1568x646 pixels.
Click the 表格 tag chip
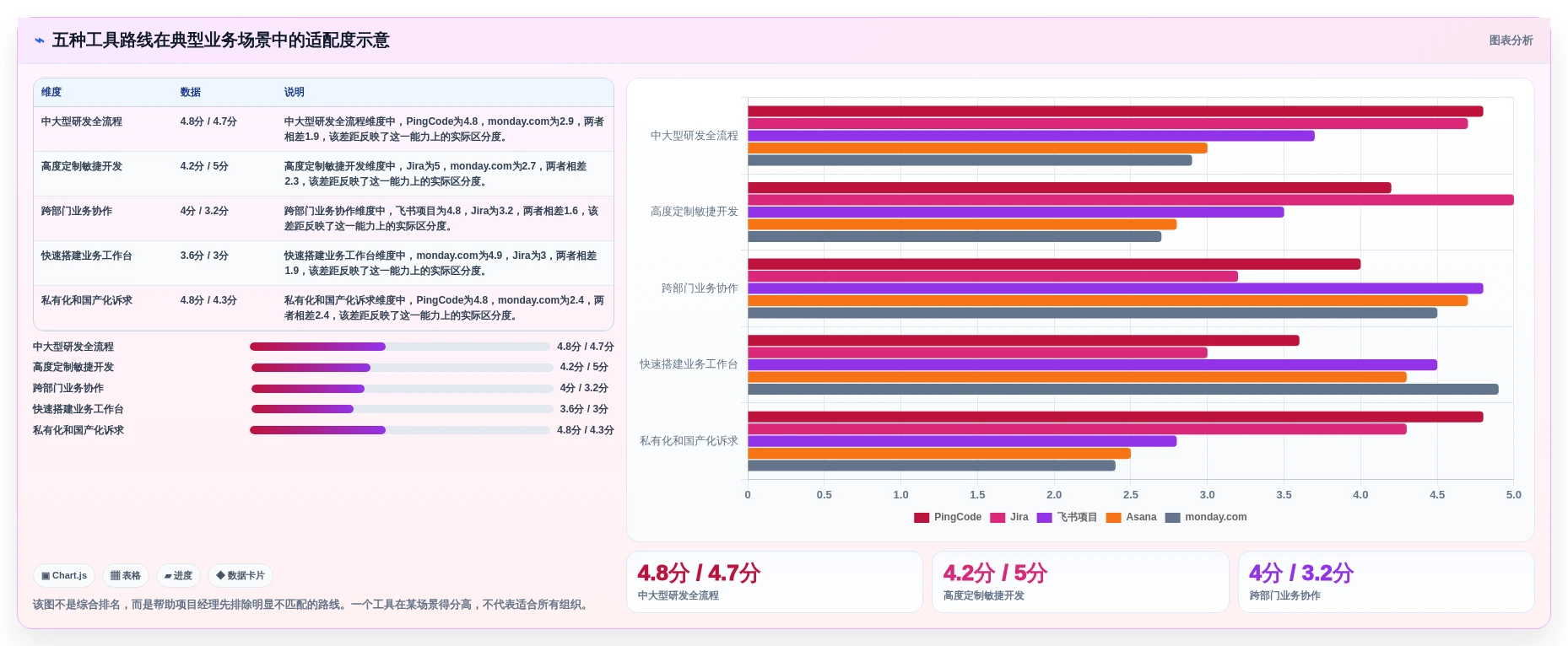pos(126,576)
